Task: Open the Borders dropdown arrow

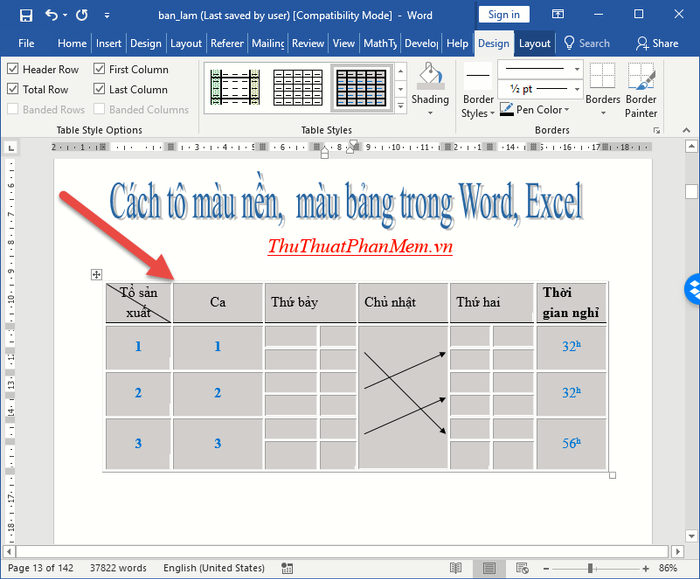Action: click(x=603, y=113)
